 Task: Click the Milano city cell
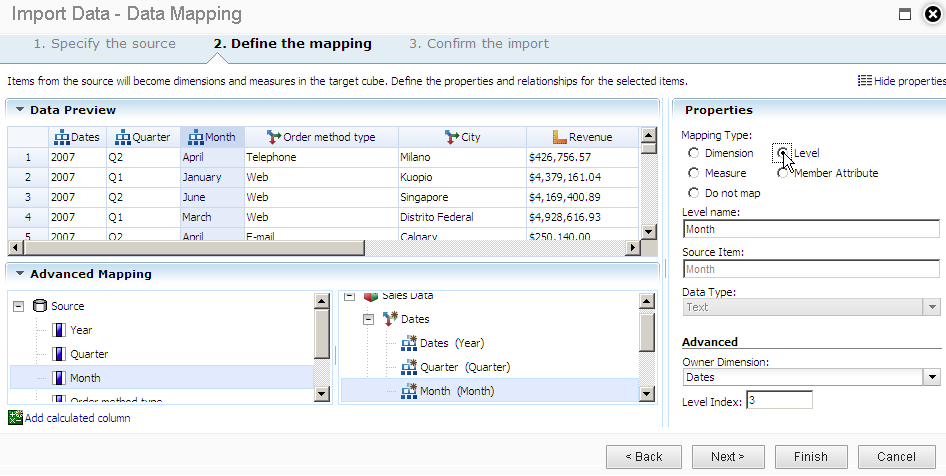pyautogui.click(x=462, y=157)
